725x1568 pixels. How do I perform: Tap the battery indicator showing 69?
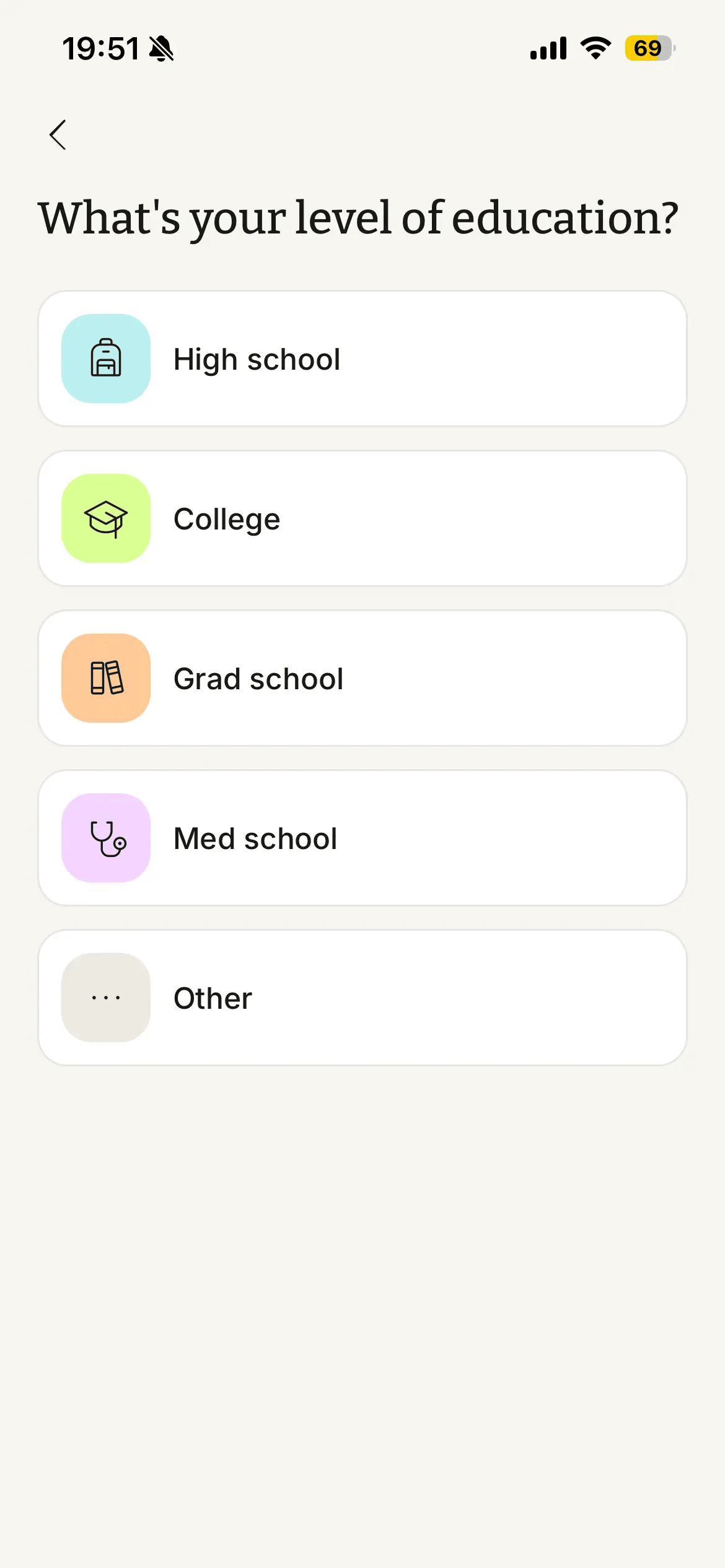(x=649, y=48)
